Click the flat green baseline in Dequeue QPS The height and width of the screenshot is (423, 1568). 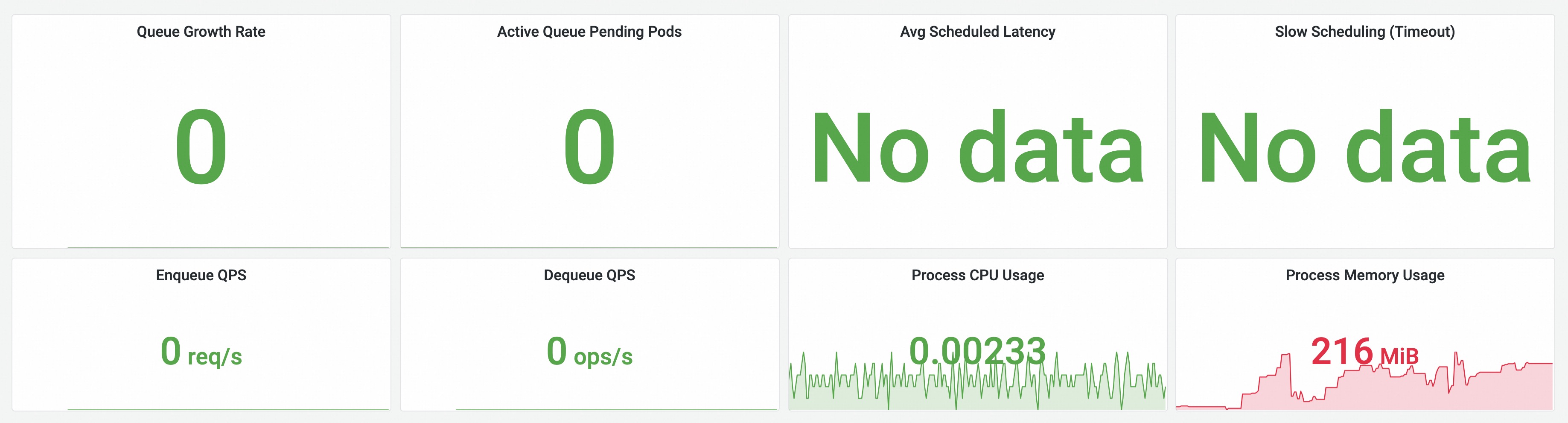coord(616,409)
